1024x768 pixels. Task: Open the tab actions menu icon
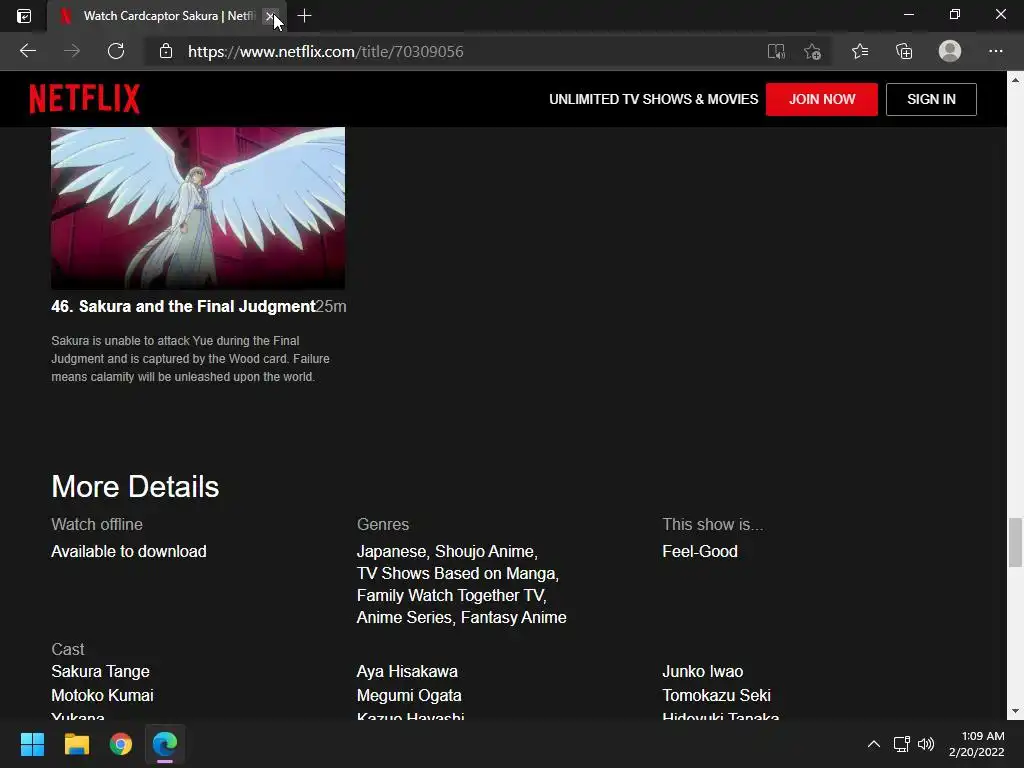(x=24, y=16)
